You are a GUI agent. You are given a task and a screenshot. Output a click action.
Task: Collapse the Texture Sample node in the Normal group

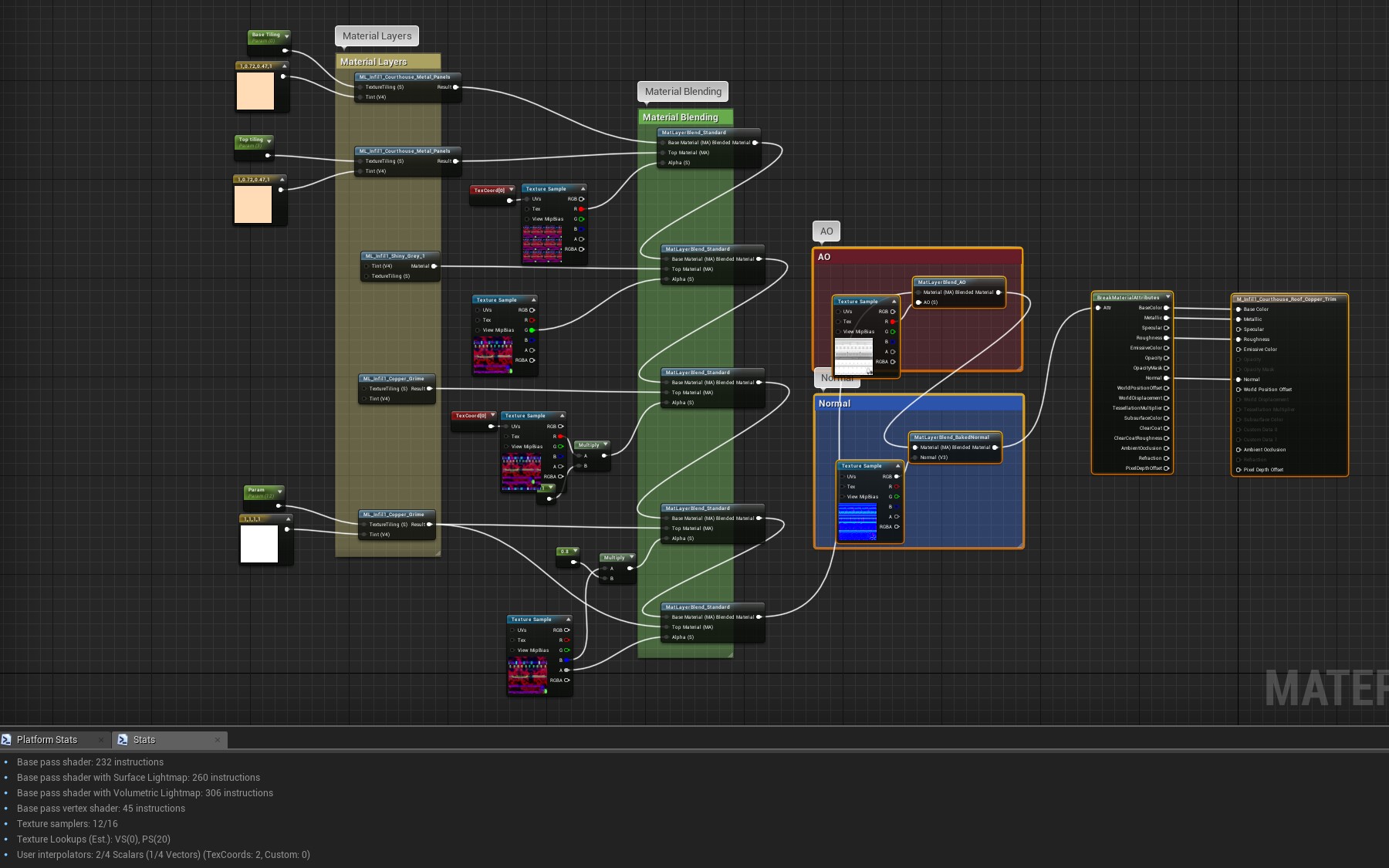tap(897, 466)
